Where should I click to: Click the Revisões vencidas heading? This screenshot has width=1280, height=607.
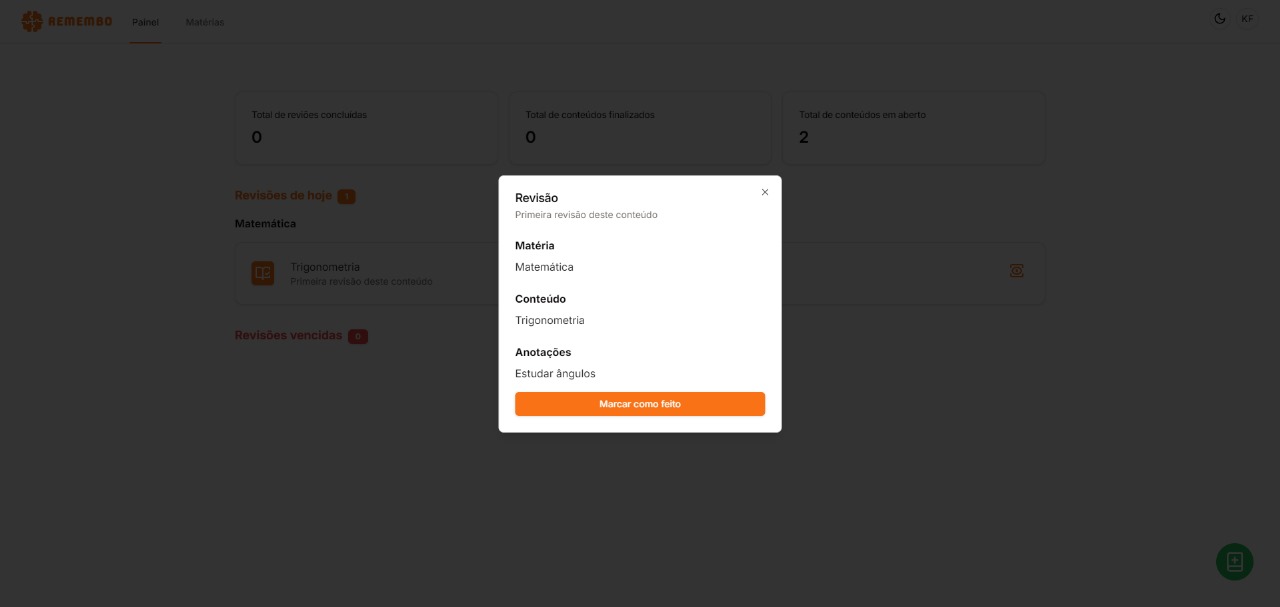tap(288, 336)
